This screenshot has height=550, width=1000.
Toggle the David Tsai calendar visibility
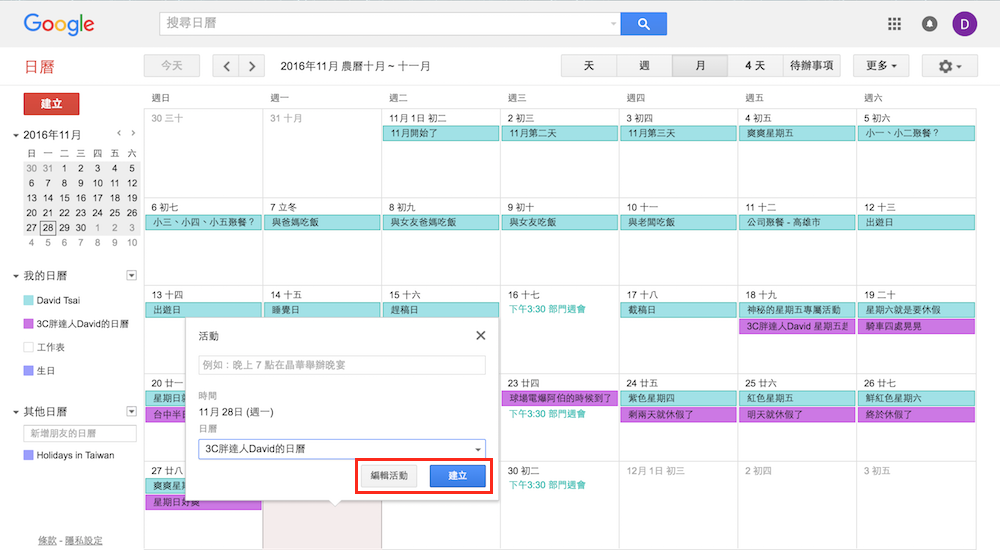point(28,300)
